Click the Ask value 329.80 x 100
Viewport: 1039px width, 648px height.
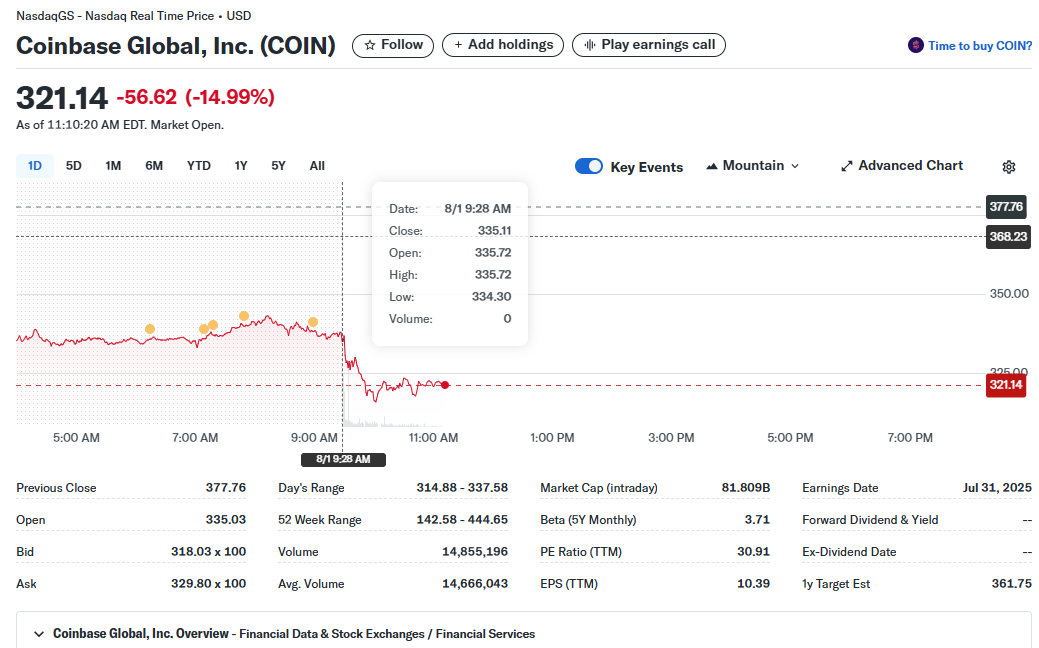point(208,584)
